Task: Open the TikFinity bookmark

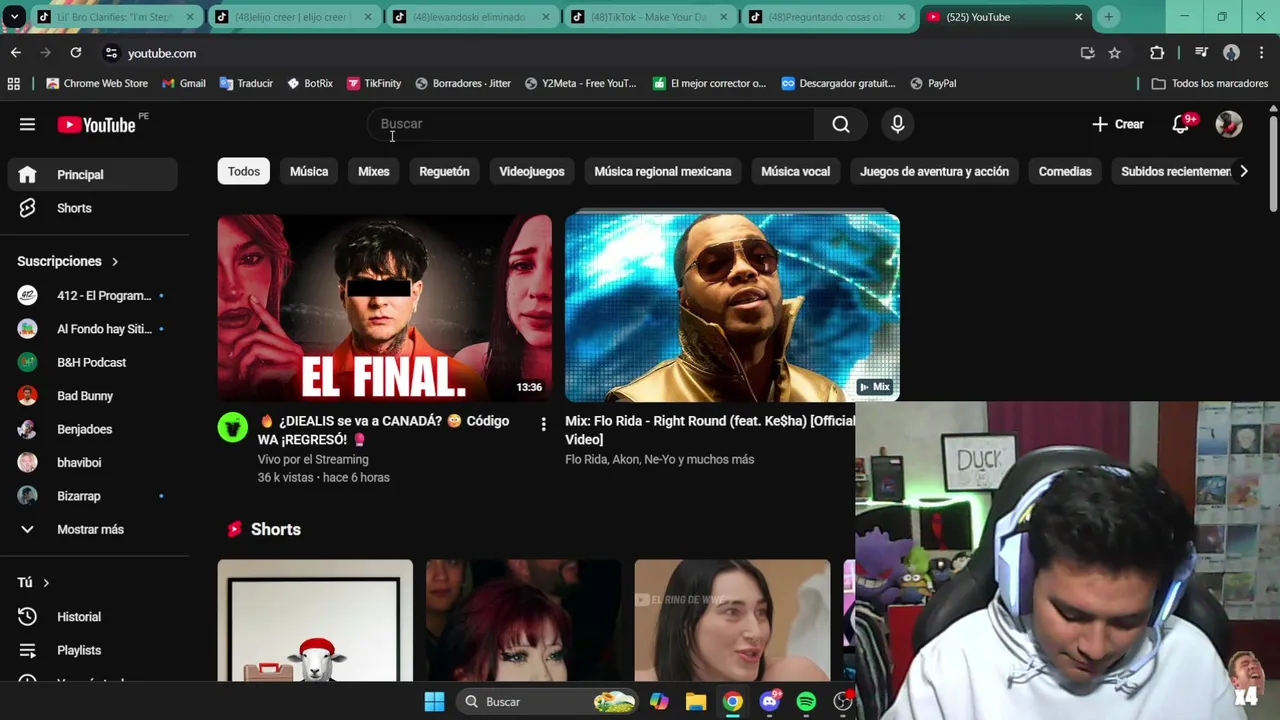Action: pyautogui.click(x=374, y=83)
